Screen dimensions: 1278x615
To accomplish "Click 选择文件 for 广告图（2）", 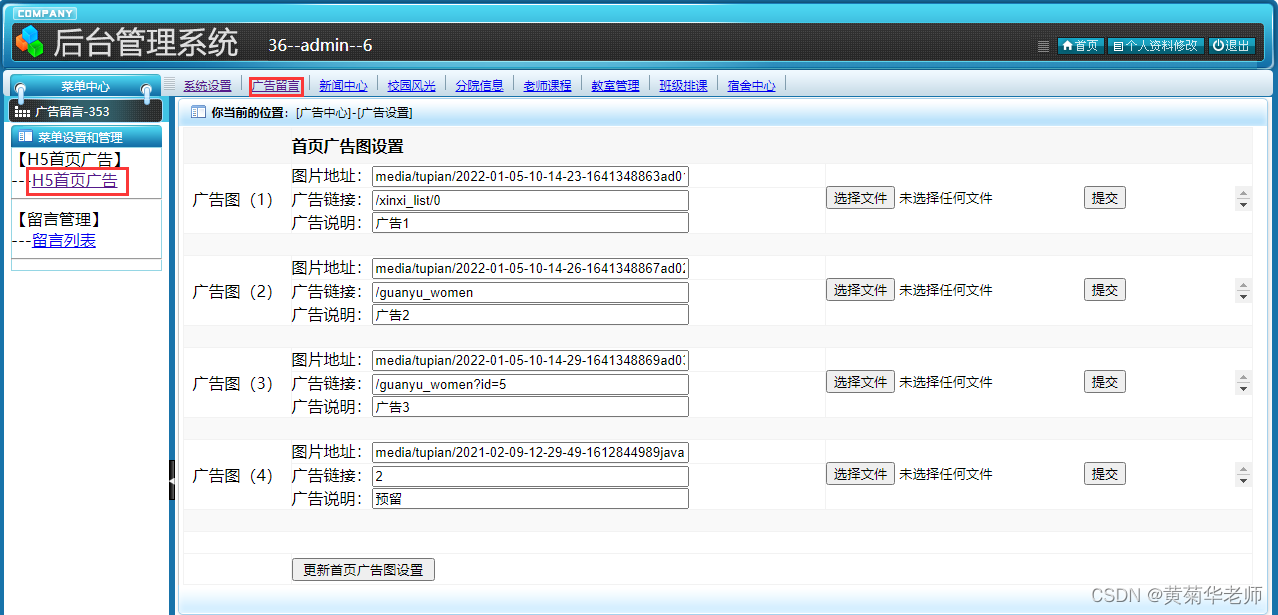I will pos(860,290).
